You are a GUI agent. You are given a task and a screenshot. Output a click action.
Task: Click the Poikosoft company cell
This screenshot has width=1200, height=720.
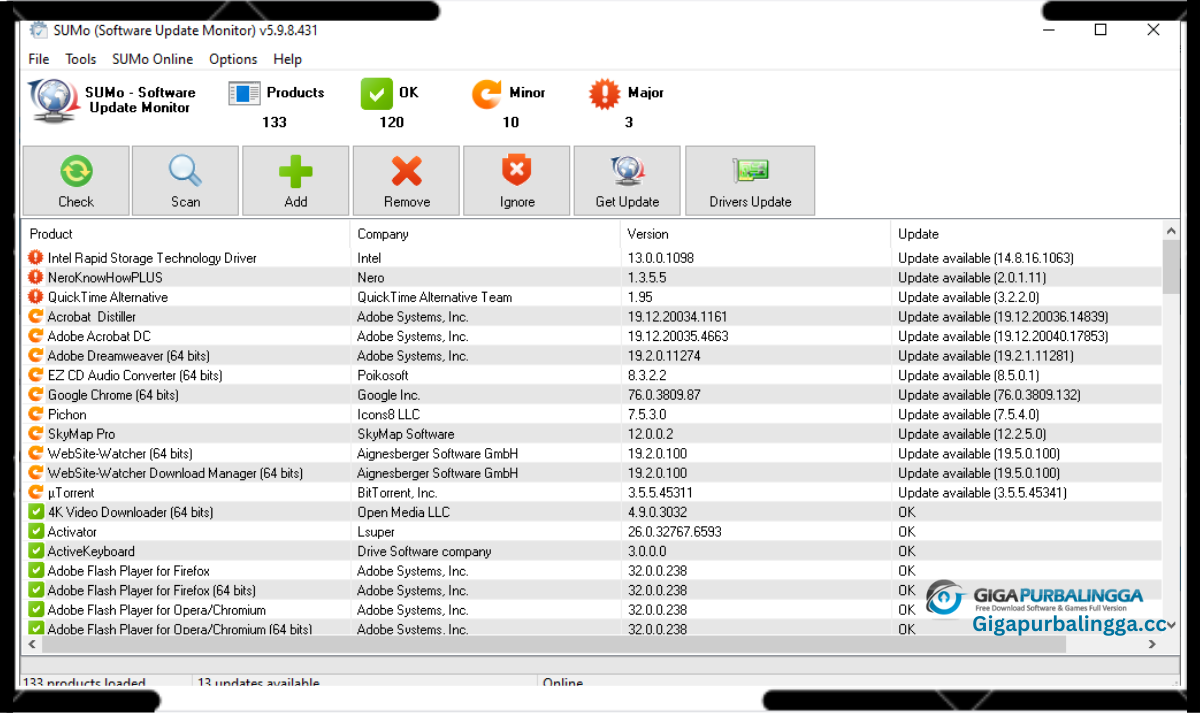383,375
